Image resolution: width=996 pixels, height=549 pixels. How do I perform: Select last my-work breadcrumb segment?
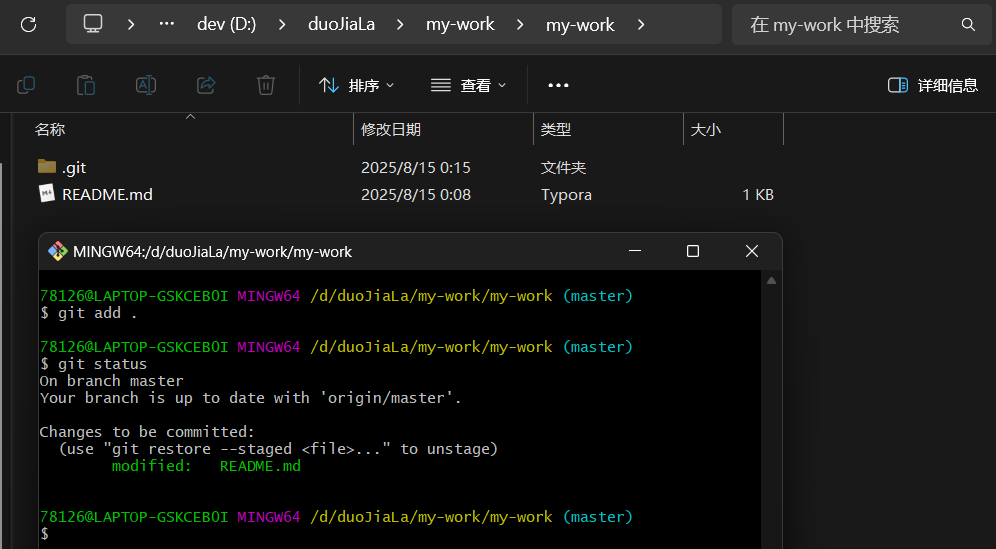click(580, 24)
